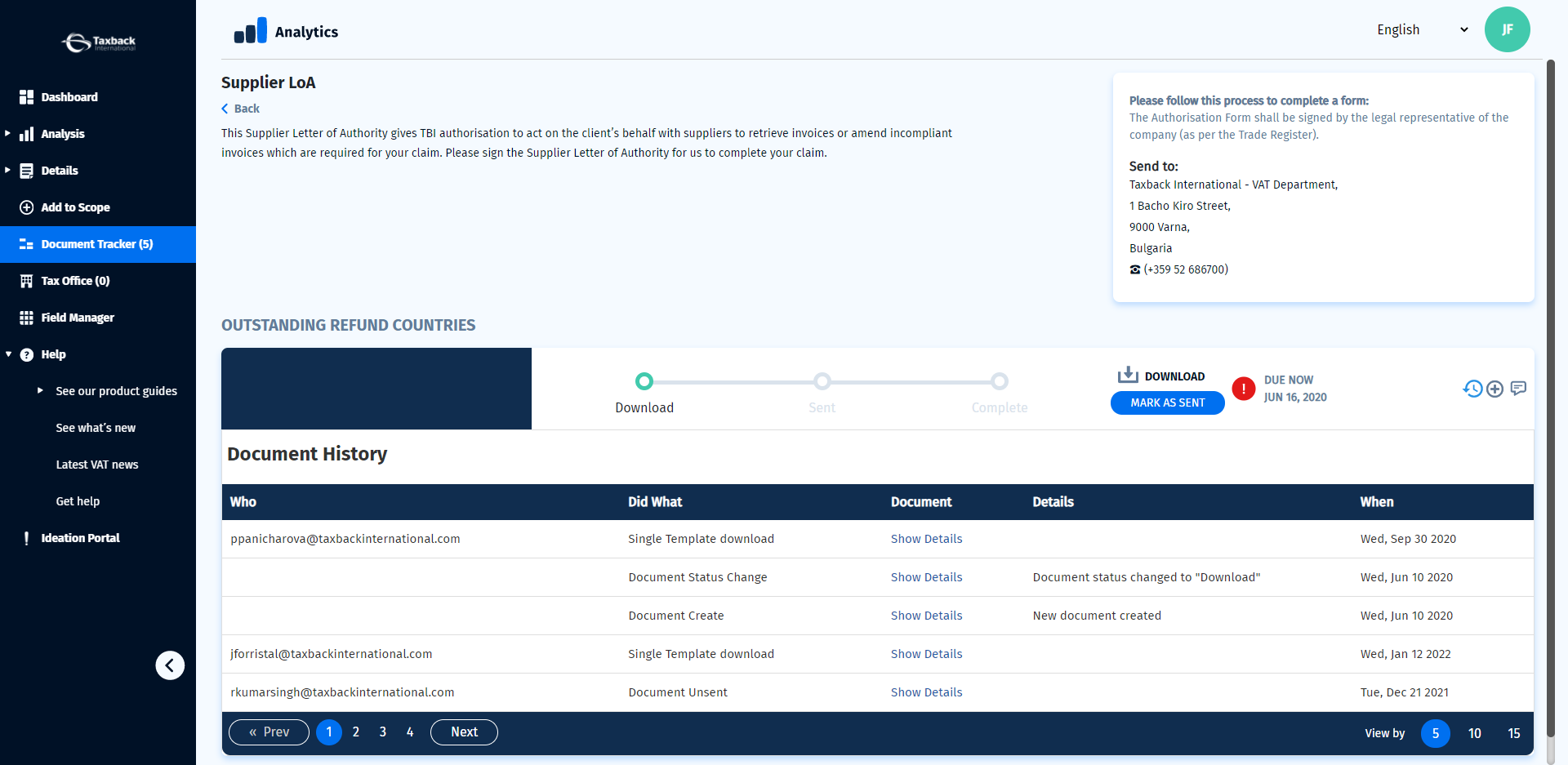The height and width of the screenshot is (765, 1568).
Task: Click the Did What column header
Action: (x=655, y=502)
